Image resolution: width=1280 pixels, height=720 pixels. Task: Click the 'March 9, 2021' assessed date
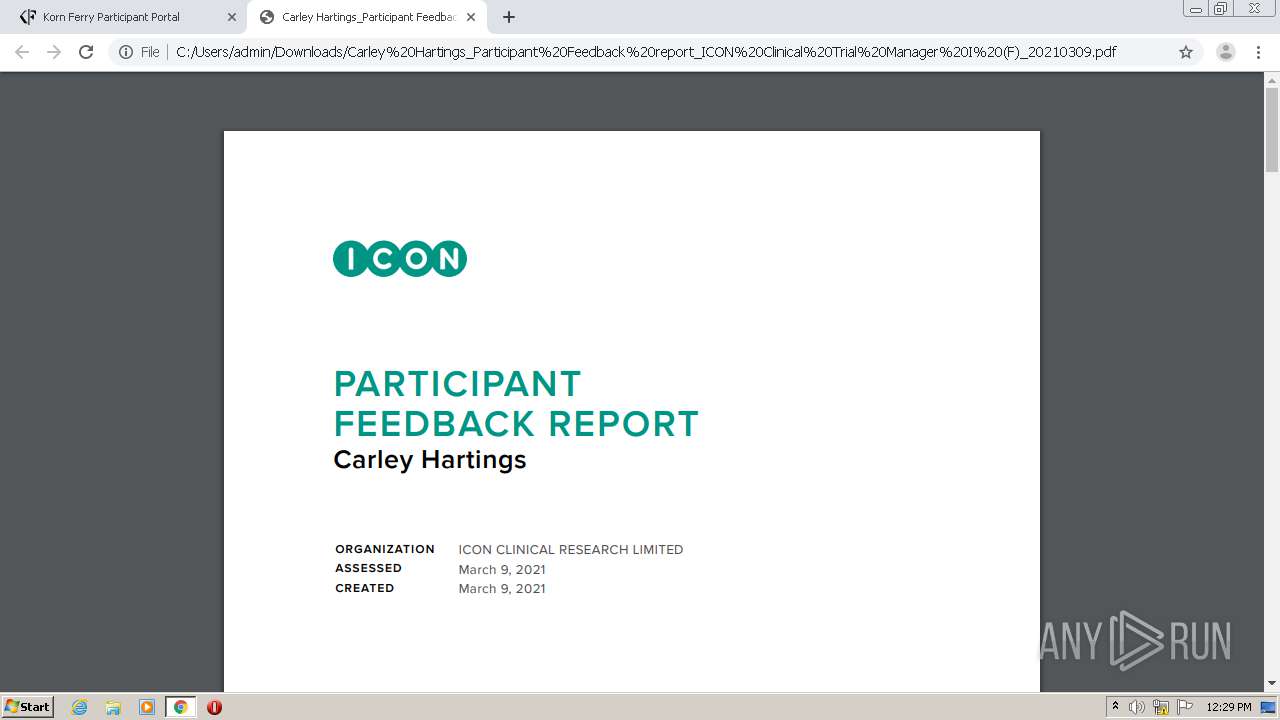click(502, 570)
